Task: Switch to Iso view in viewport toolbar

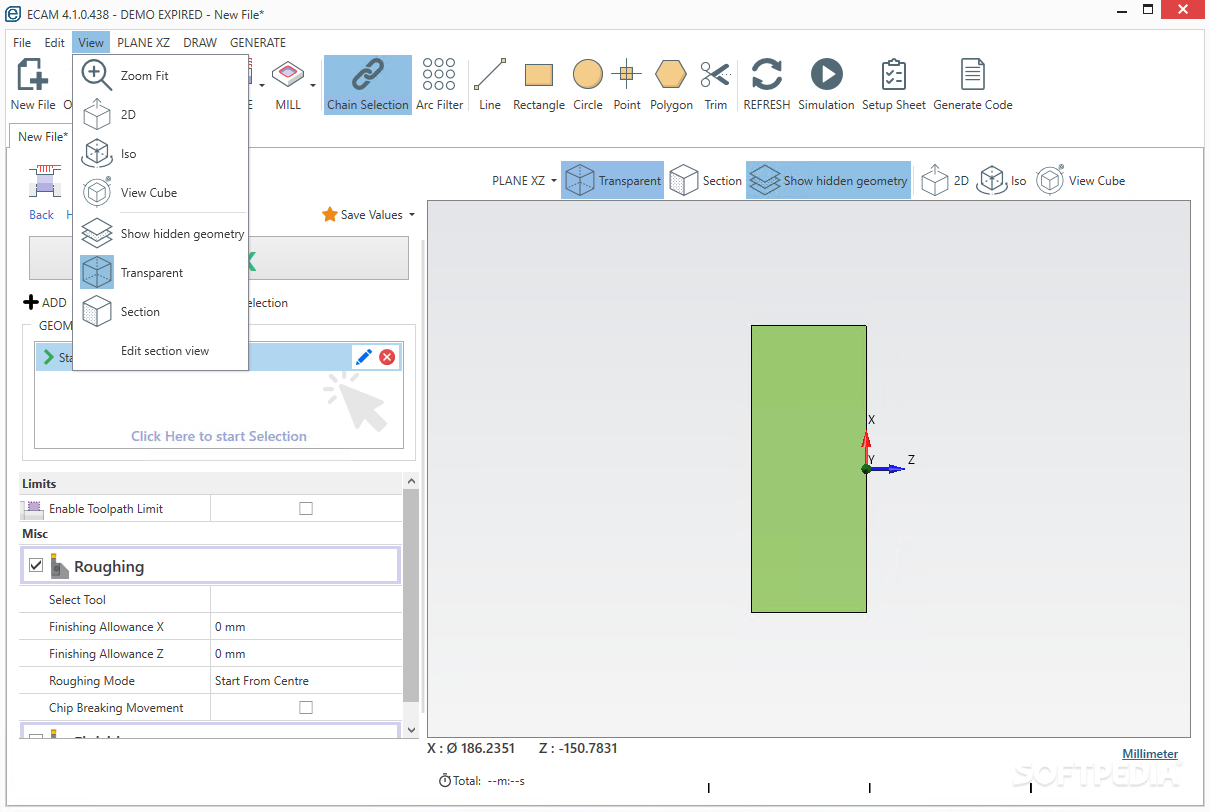Action: pyautogui.click(x=1002, y=181)
